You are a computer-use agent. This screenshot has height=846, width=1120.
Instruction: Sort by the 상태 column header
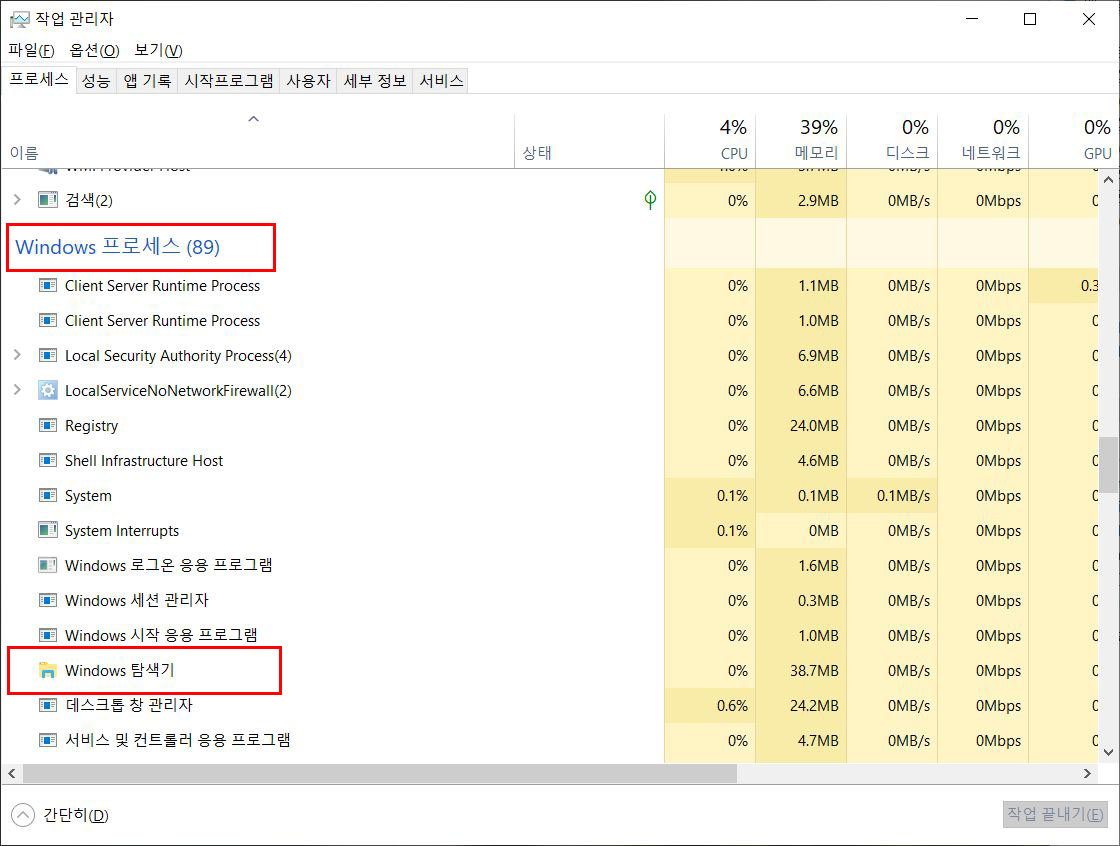tap(589, 141)
